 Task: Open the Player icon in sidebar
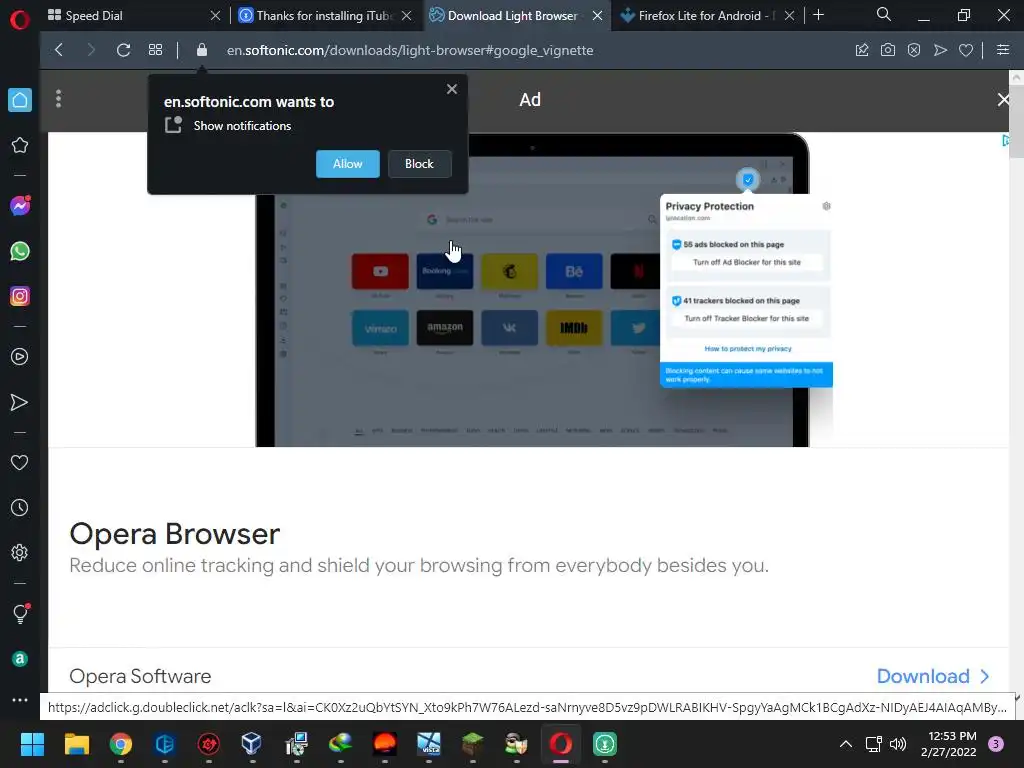[x=20, y=357]
